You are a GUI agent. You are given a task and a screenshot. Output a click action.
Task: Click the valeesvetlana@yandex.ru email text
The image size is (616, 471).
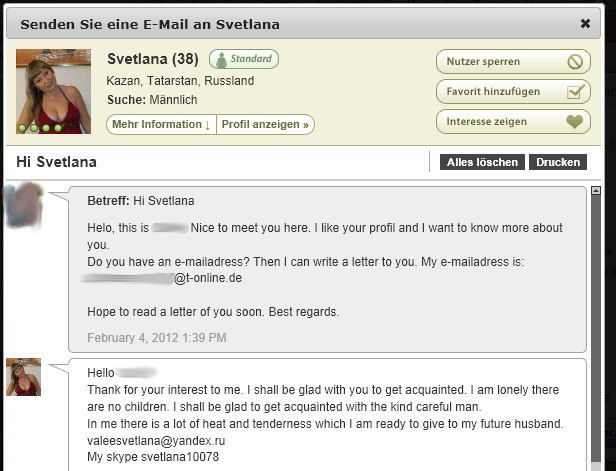(x=156, y=441)
